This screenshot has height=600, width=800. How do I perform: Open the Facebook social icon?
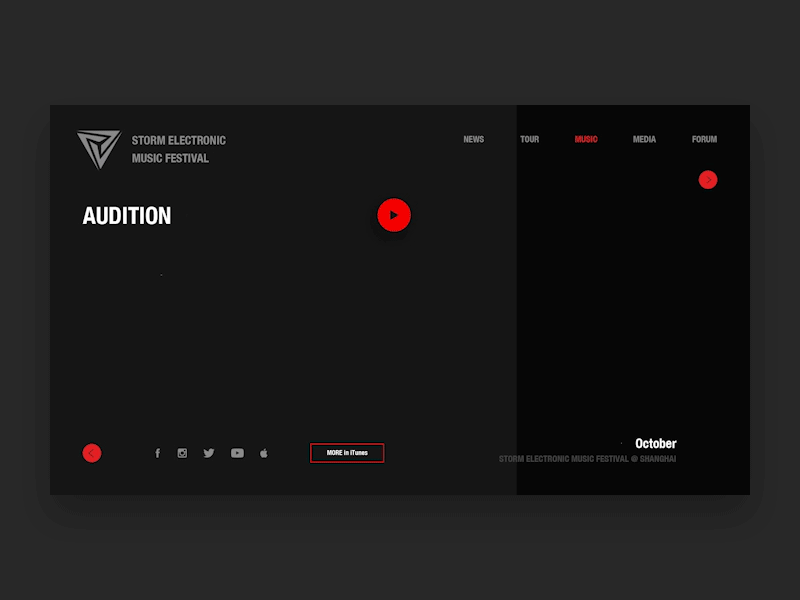pos(158,453)
